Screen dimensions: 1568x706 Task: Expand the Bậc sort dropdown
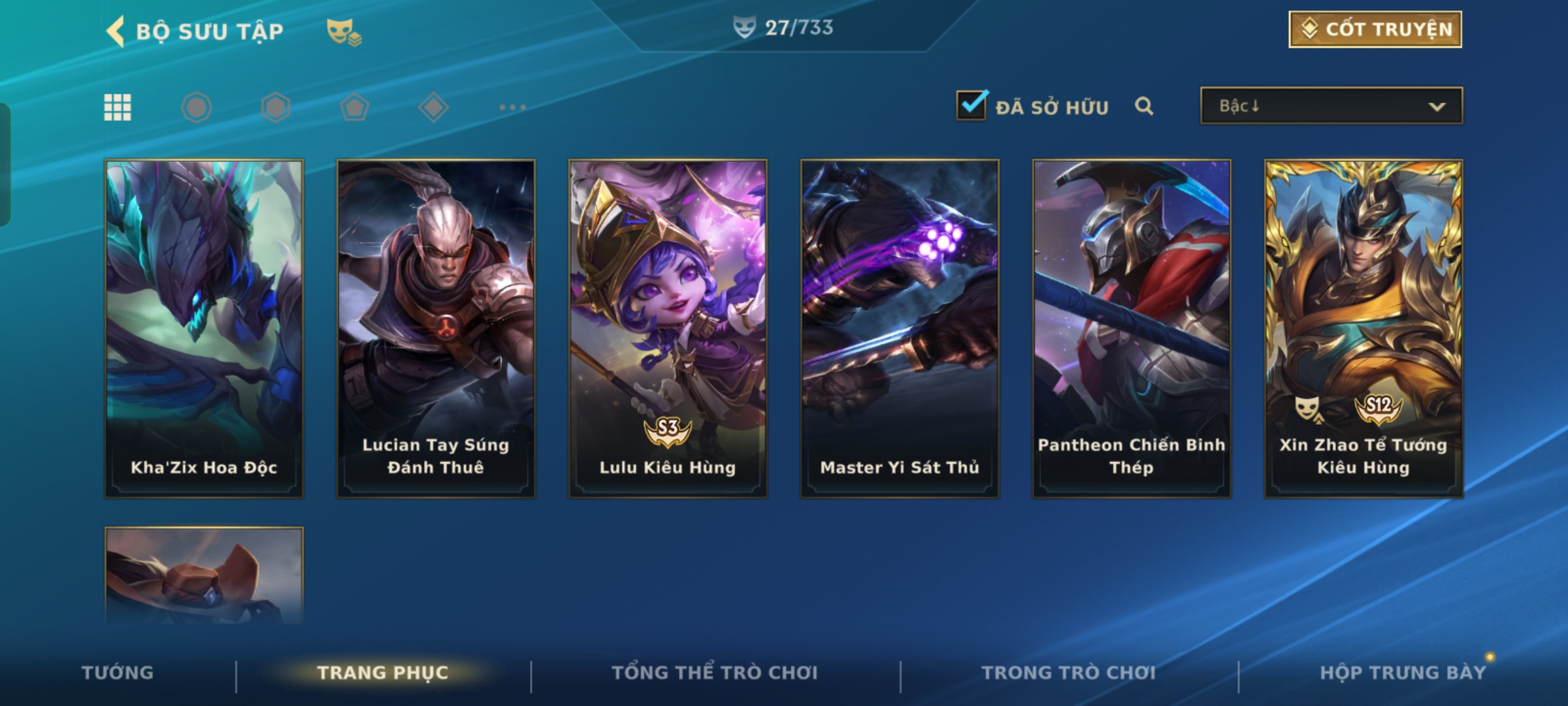coord(1331,106)
